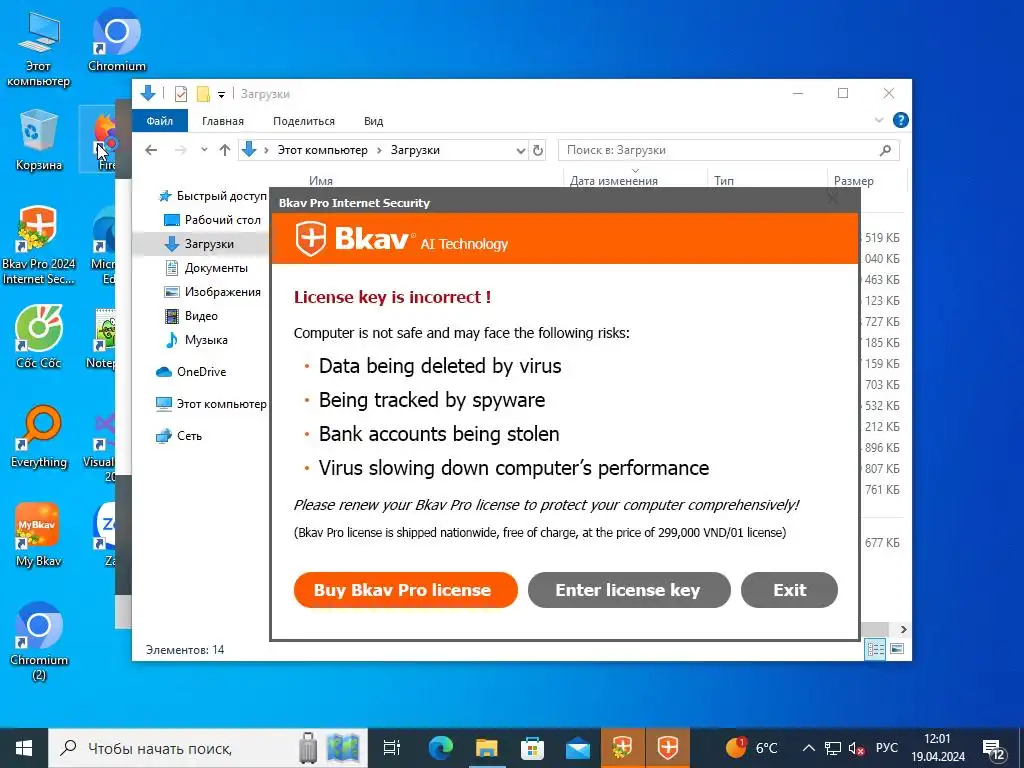Image resolution: width=1024 pixels, height=768 pixels.
Task: Click Buy Bkav Pro license button
Action: 405,590
